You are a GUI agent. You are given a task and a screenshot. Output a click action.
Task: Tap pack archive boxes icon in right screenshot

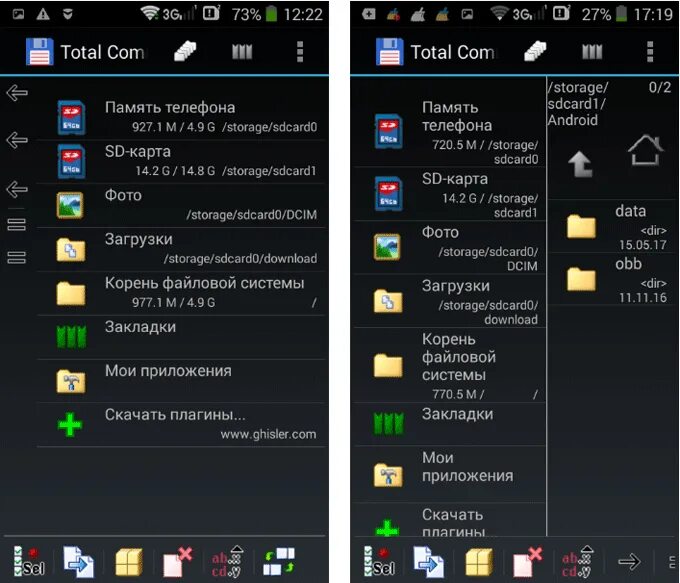(479, 562)
